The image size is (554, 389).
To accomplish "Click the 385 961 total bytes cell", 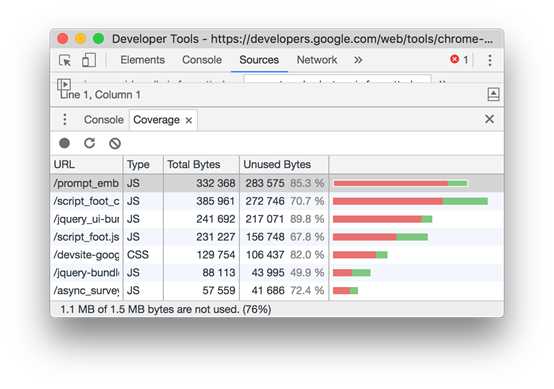I will [x=201, y=201].
